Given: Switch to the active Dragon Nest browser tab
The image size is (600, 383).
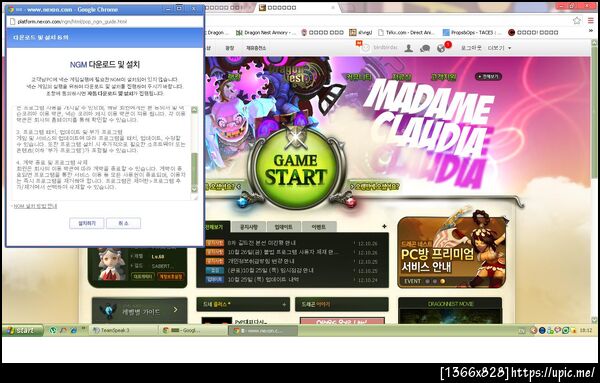Looking at the screenshot, I should [x=297, y=8].
